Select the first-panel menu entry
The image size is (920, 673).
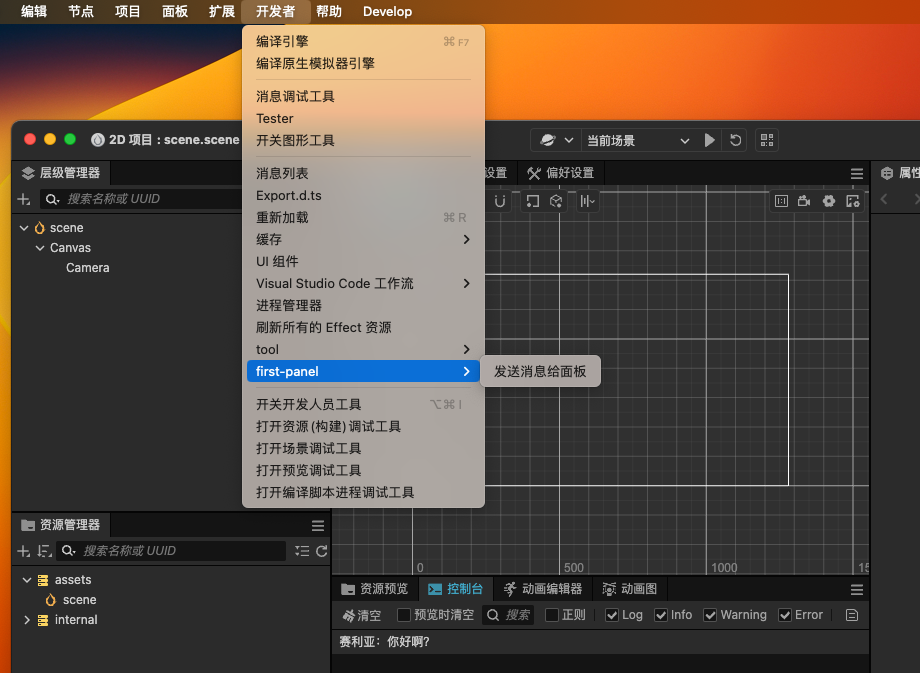tap(363, 371)
